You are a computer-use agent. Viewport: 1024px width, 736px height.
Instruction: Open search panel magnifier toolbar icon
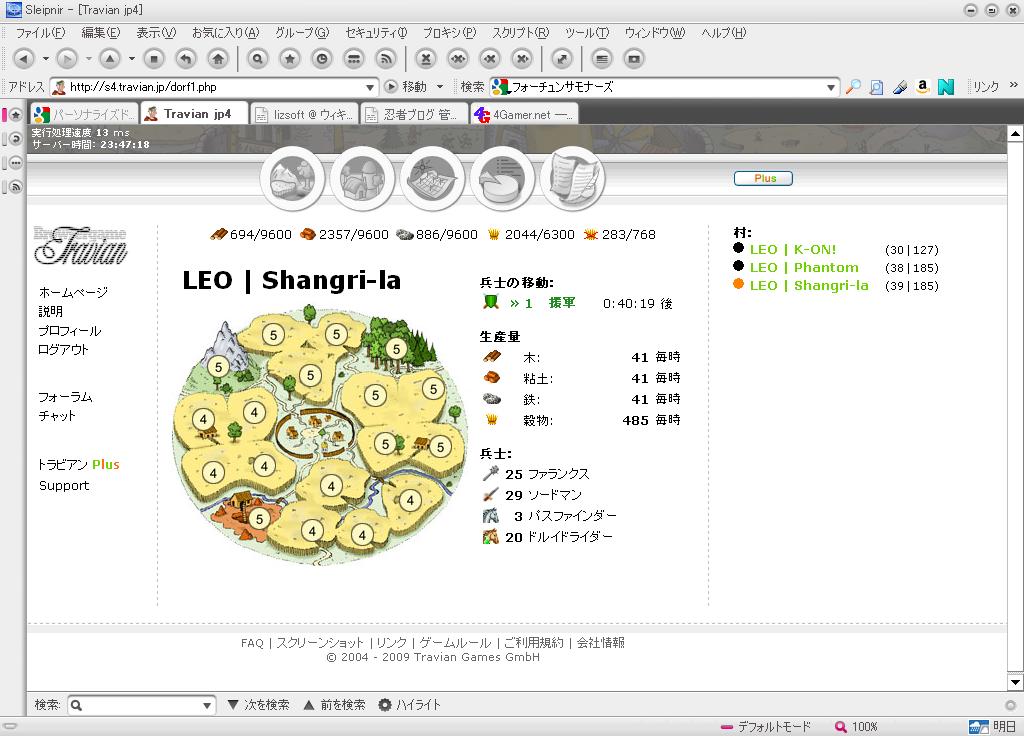[x=258, y=59]
